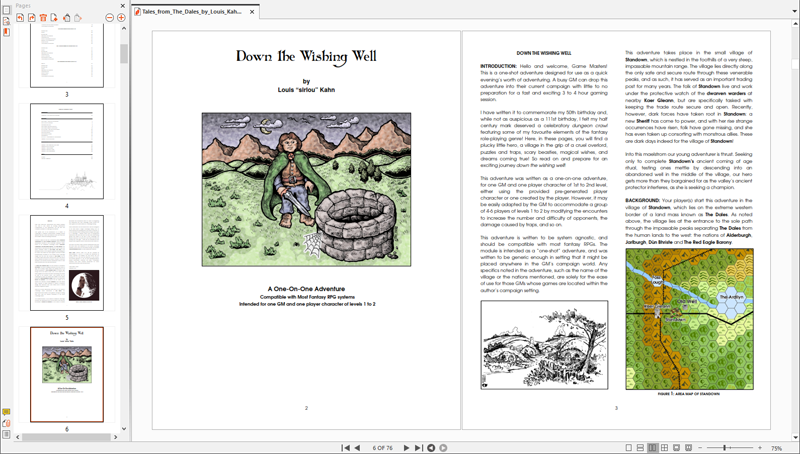Enable two-page facing view

point(652,448)
